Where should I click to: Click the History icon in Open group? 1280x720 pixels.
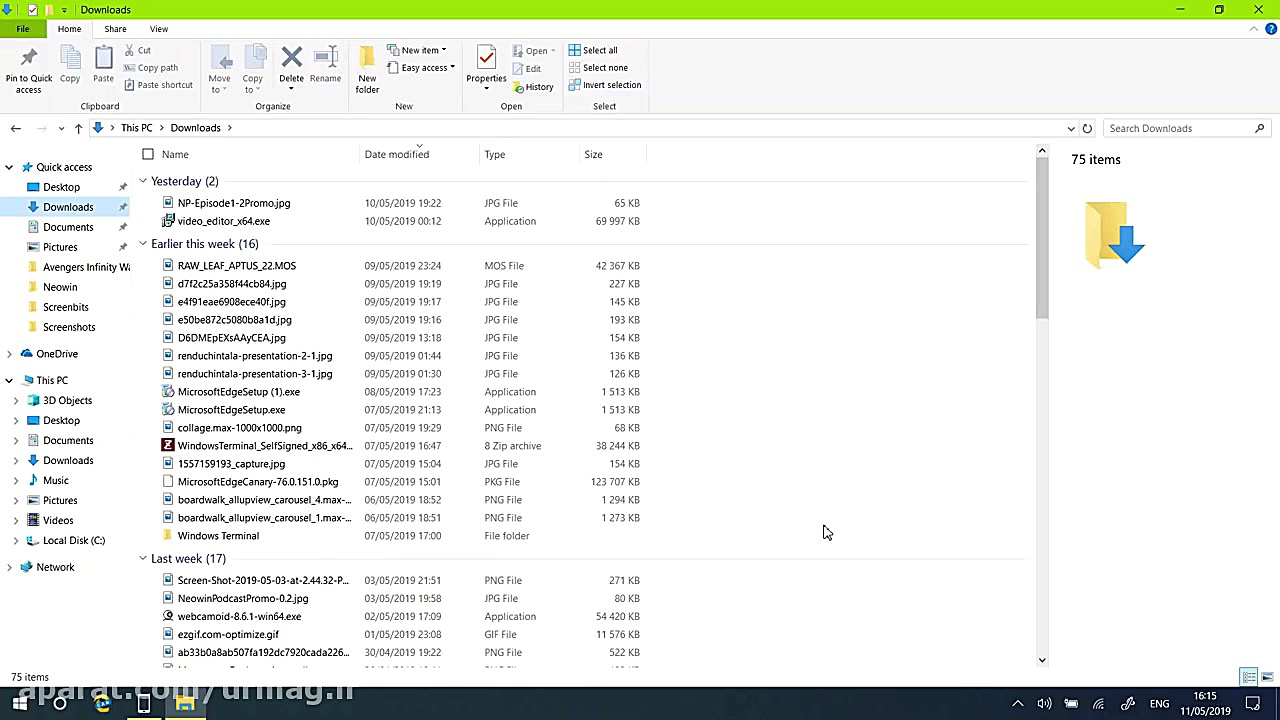pos(532,87)
